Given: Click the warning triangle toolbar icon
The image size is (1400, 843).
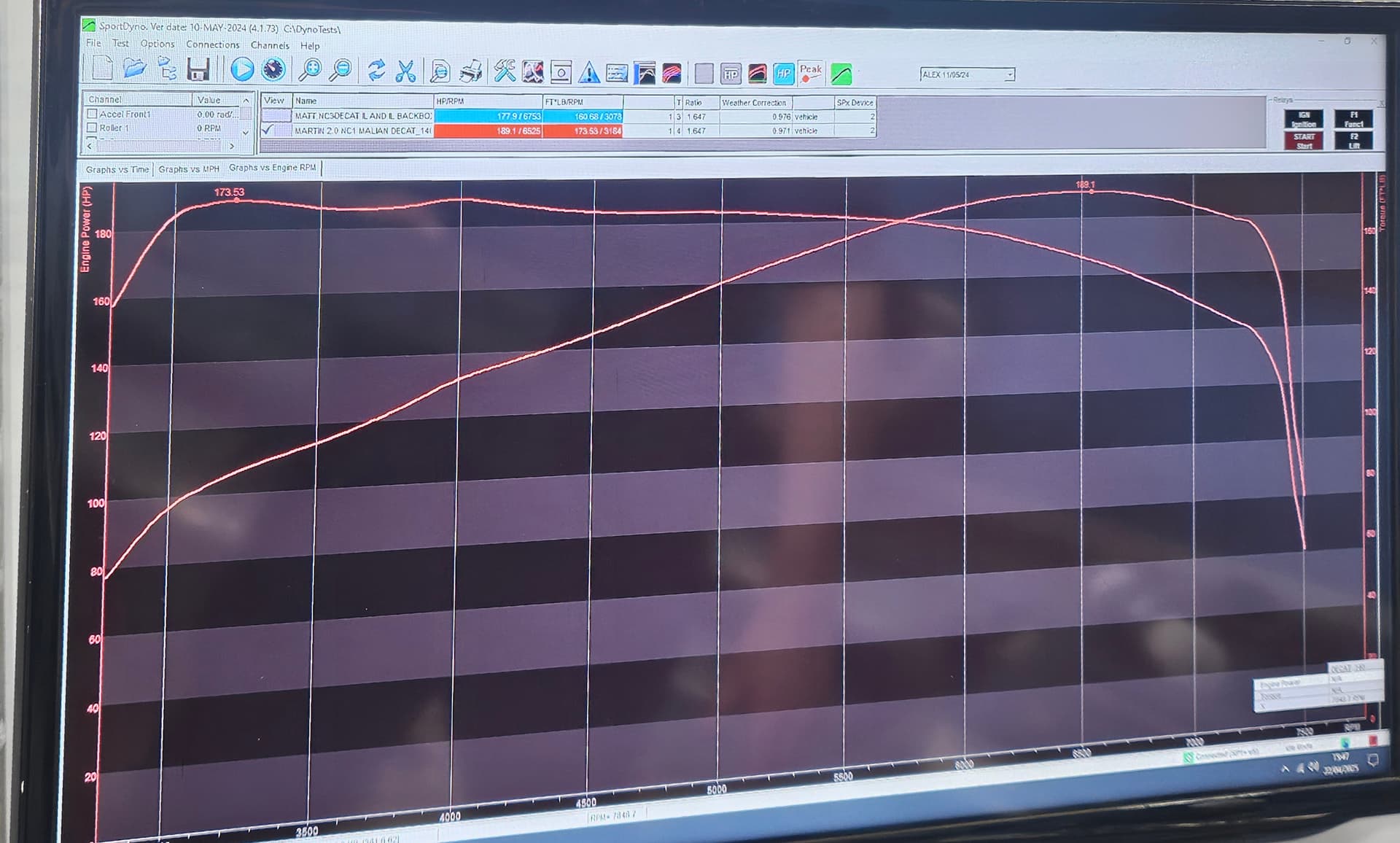Looking at the screenshot, I should click(588, 73).
